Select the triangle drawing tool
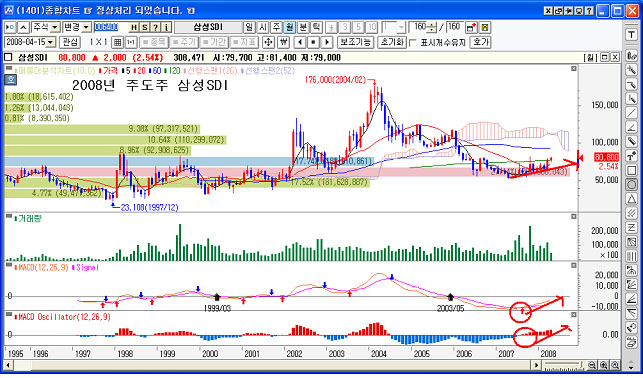Viewport: 643px width, 378px height. 632,199
